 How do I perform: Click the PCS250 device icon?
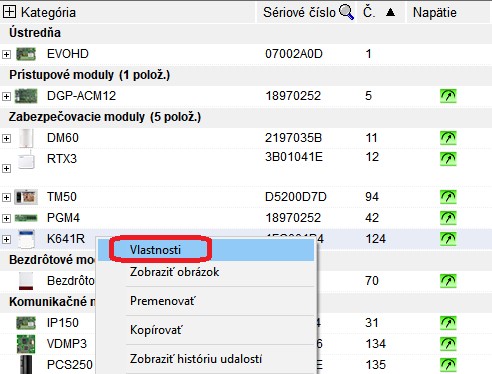[x=26, y=365]
